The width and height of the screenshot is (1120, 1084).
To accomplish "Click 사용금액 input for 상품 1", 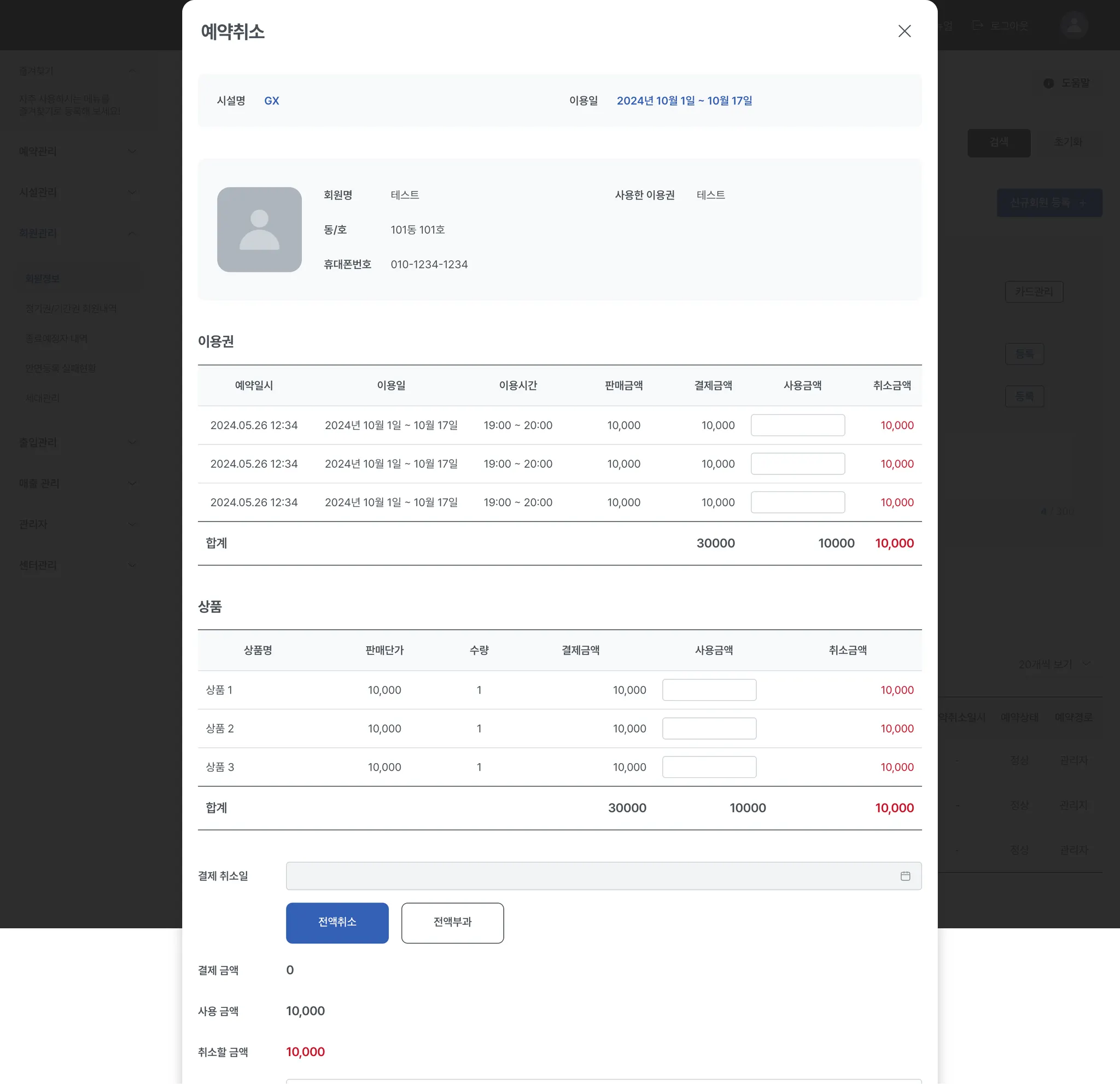I will tap(709, 689).
